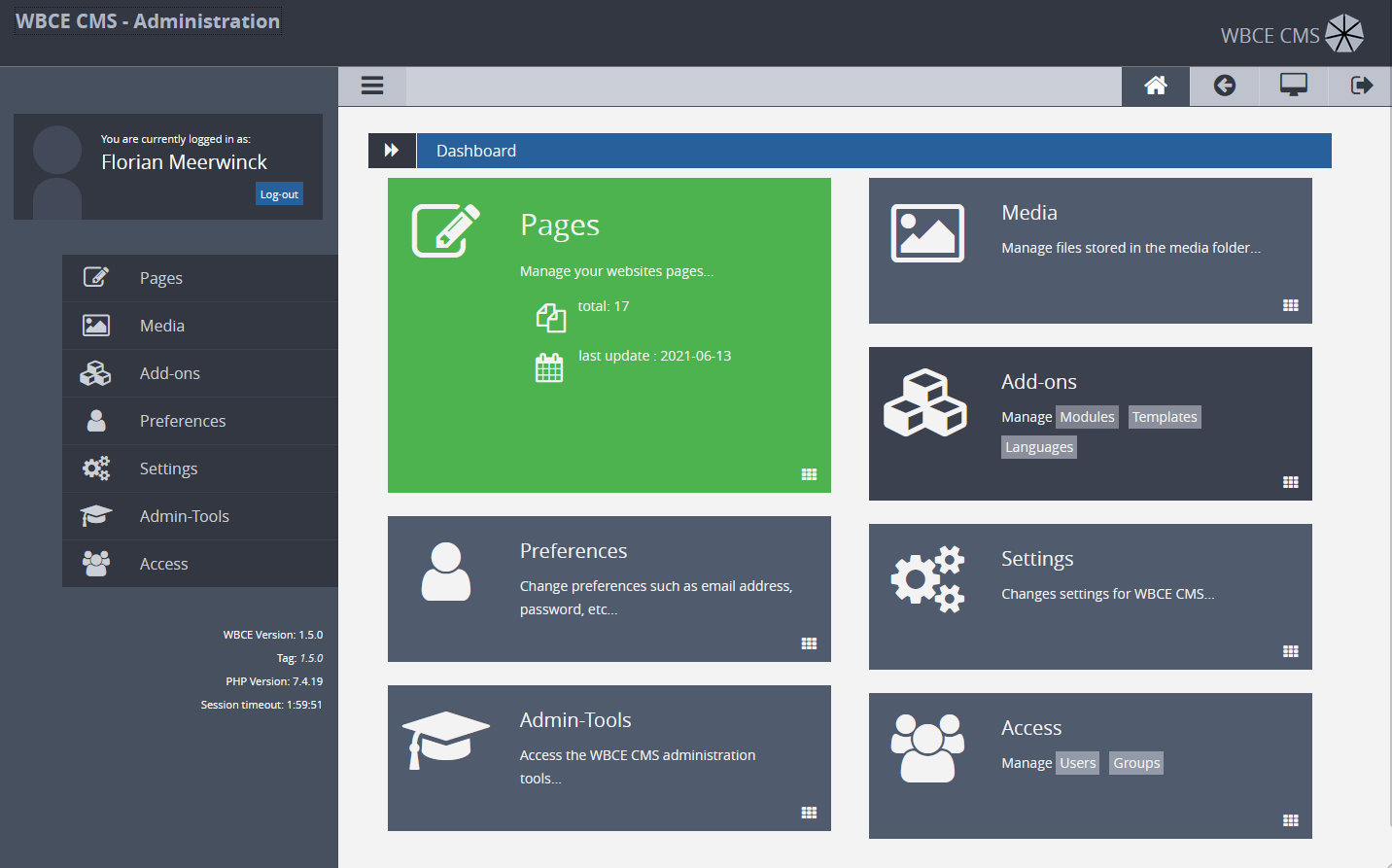The width and height of the screenshot is (1392, 868).
Task: Toggle the hamburger sidebar menu
Action: [x=372, y=86]
